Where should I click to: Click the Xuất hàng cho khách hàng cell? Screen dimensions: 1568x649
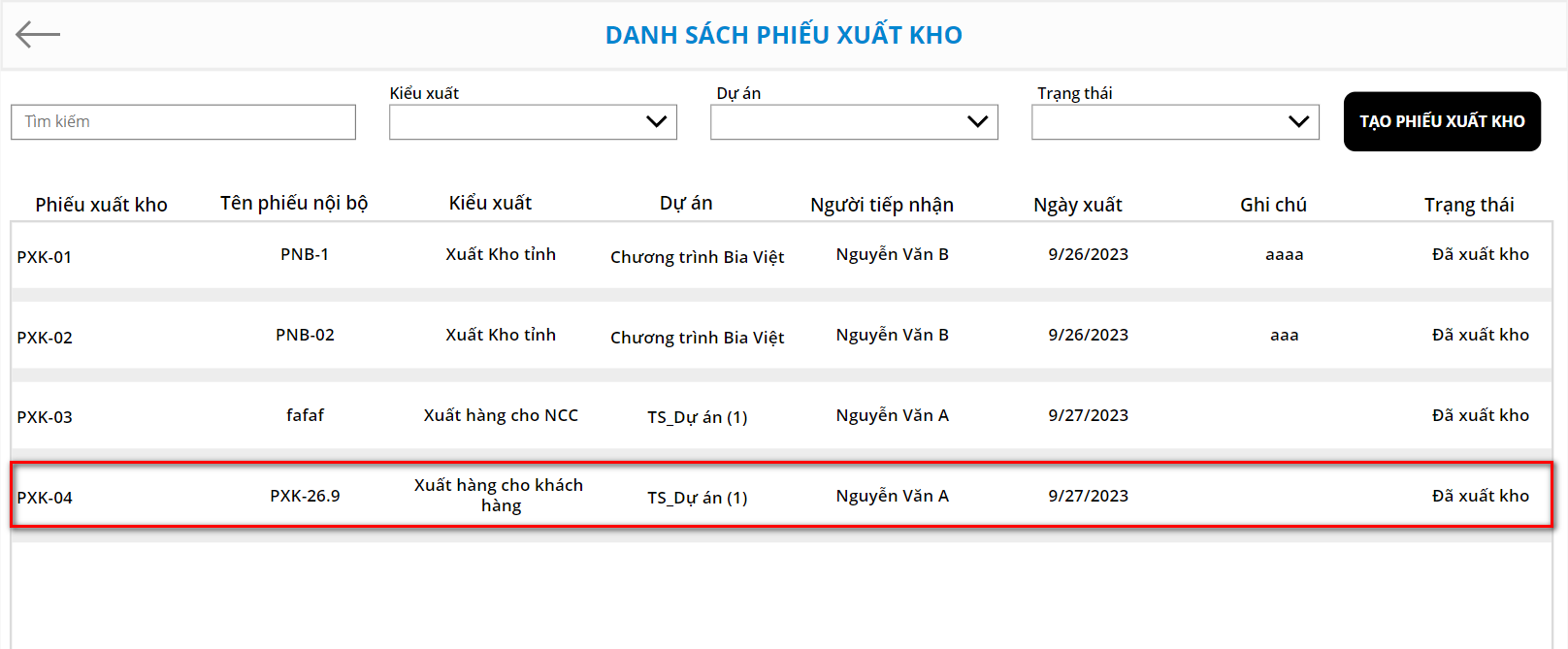(x=500, y=496)
